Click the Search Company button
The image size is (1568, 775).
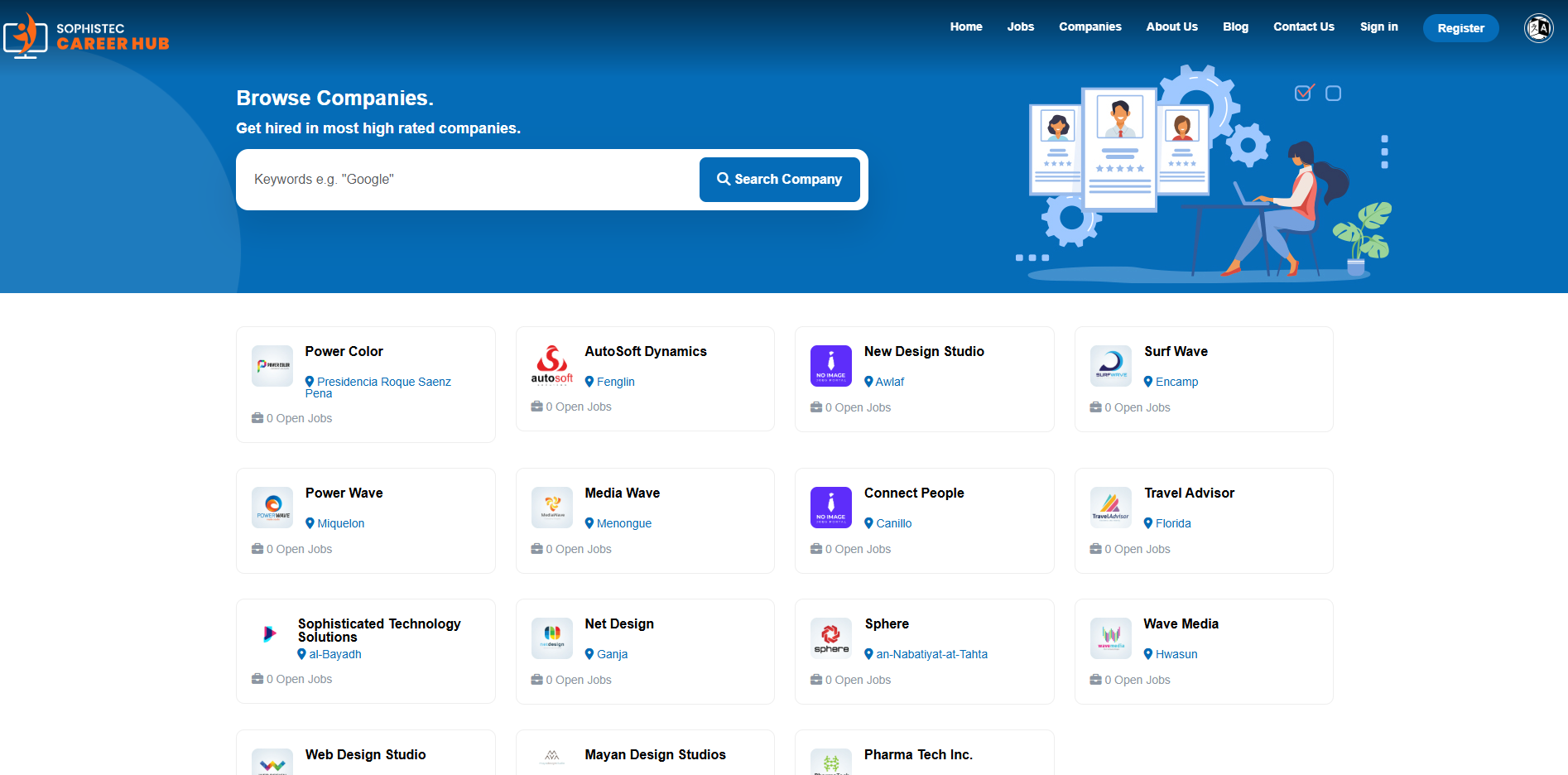click(780, 180)
